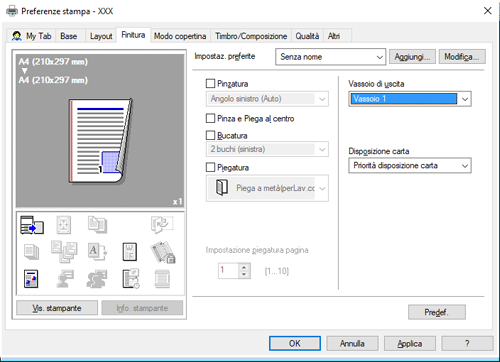The width and height of the screenshot is (500, 362).
Task: Open the Angolo sinistro (Auto) dropdown
Action: [x=267, y=99]
